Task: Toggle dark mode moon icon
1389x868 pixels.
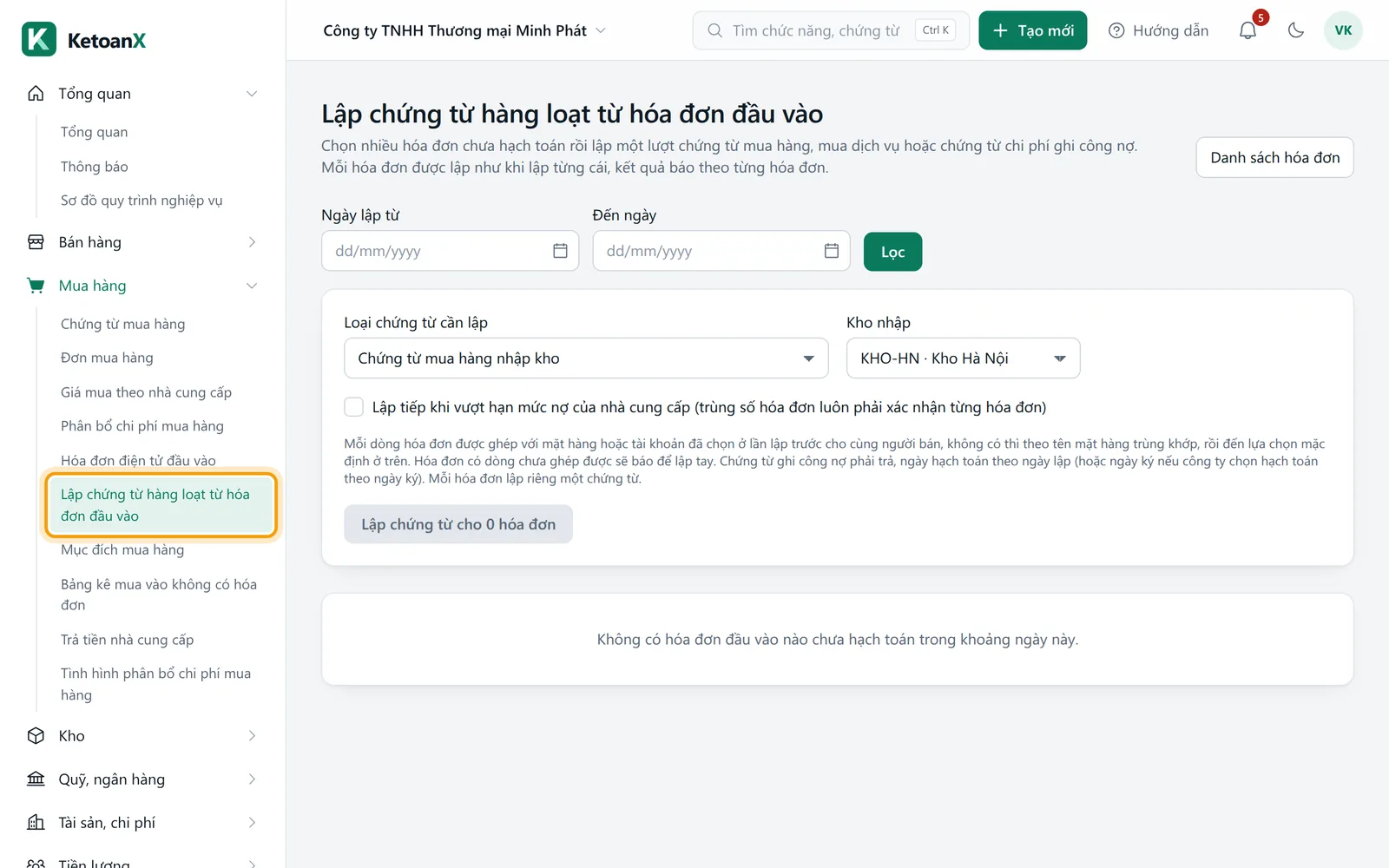Action: pos(1296,30)
